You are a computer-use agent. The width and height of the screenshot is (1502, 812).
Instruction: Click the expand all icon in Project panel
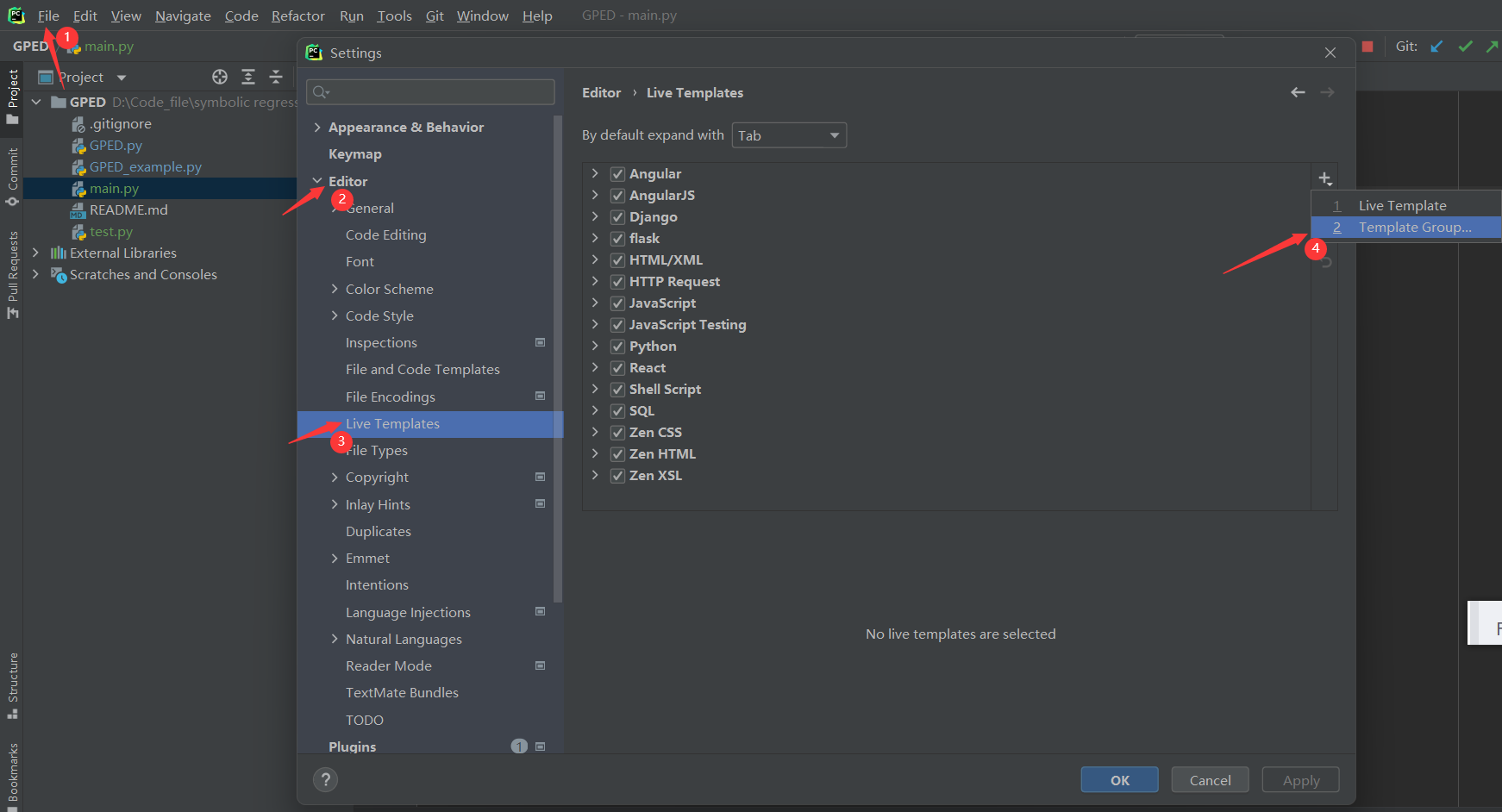click(248, 77)
